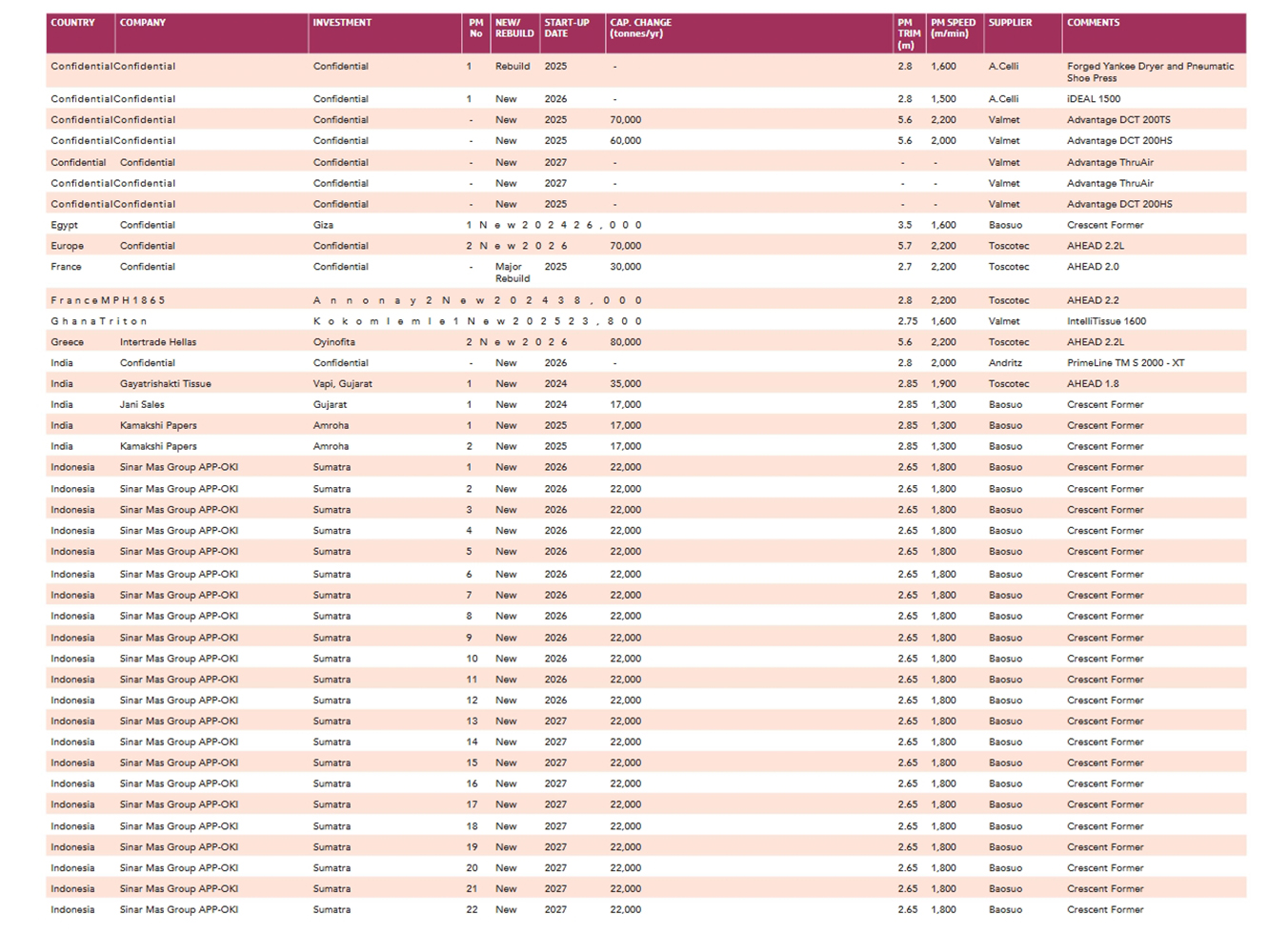Viewport: 1288px width, 935px height.
Task: Click the '1,900' PM speed value
Action: click(944, 384)
